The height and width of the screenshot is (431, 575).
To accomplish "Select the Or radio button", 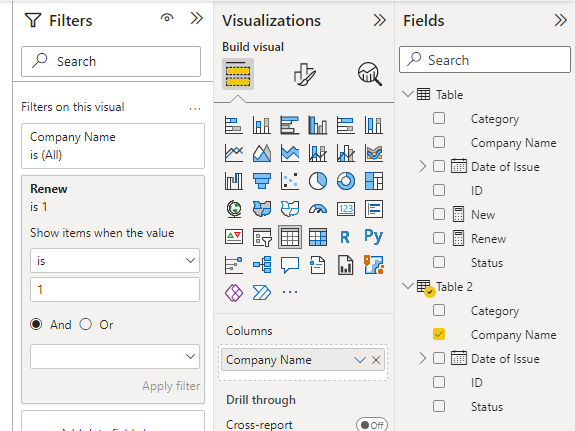I will point(86,324).
